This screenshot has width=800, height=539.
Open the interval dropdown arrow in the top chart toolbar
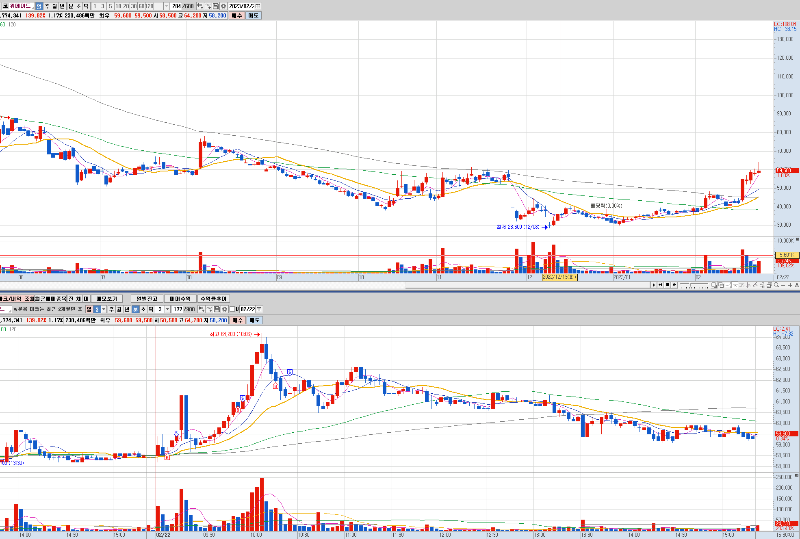point(166,6)
